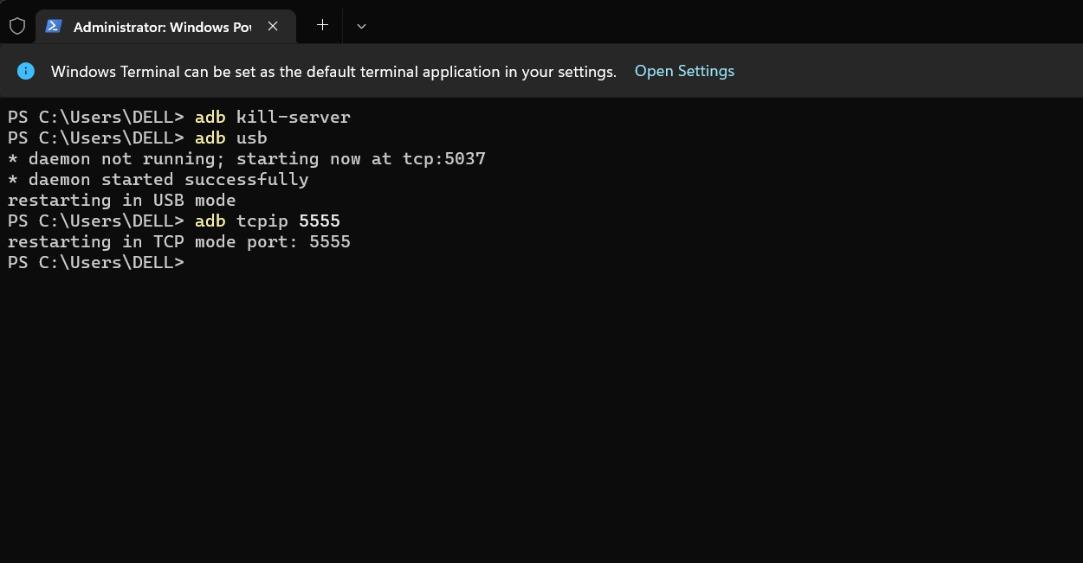Click the empty title bar area beside the dropdown
This screenshot has height=563, width=1083.
[725, 24]
